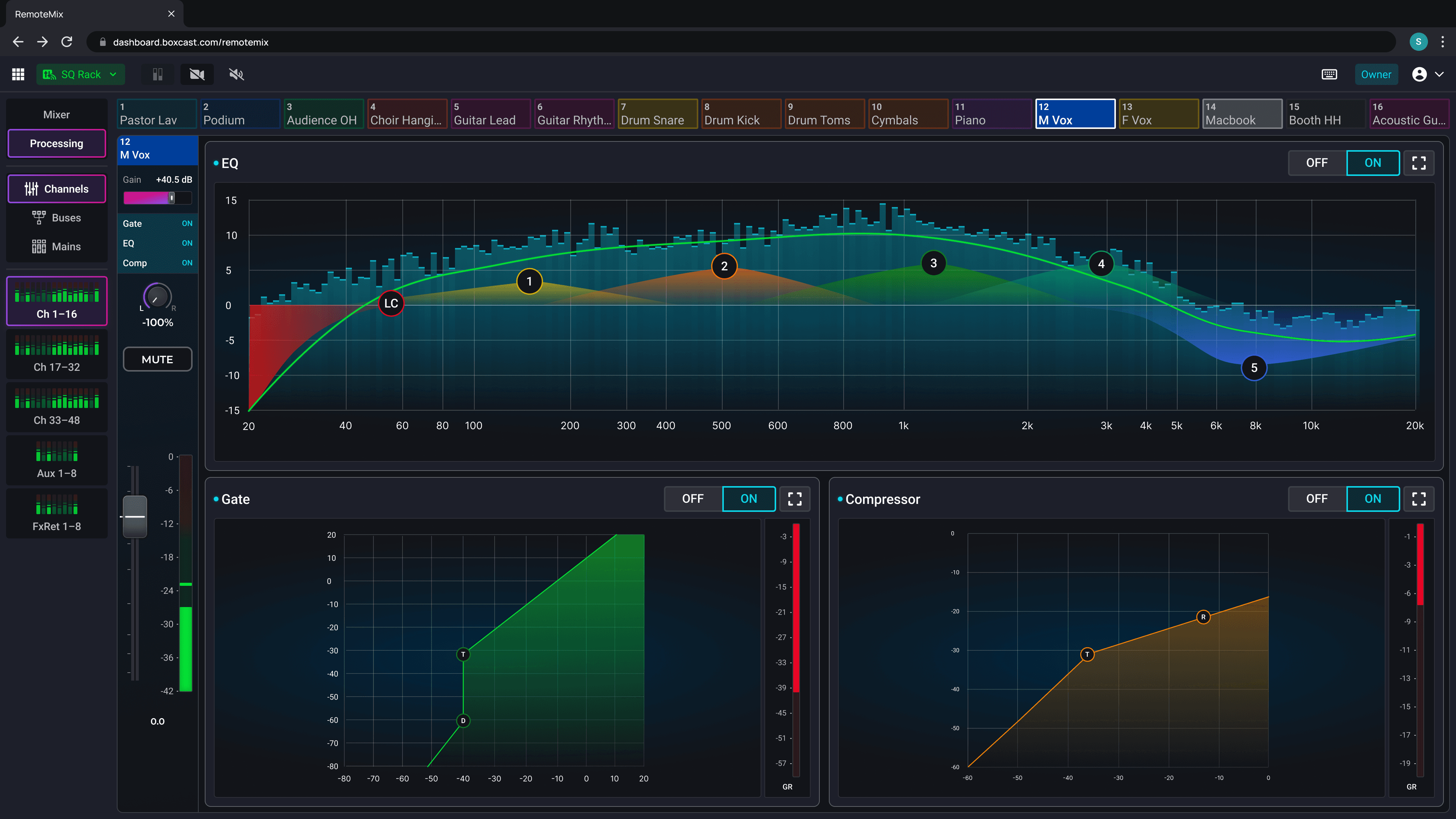Expand the Compressor panel to fullscreen
The width and height of the screenshot is (1456, 819).
tap(1419, 499)
